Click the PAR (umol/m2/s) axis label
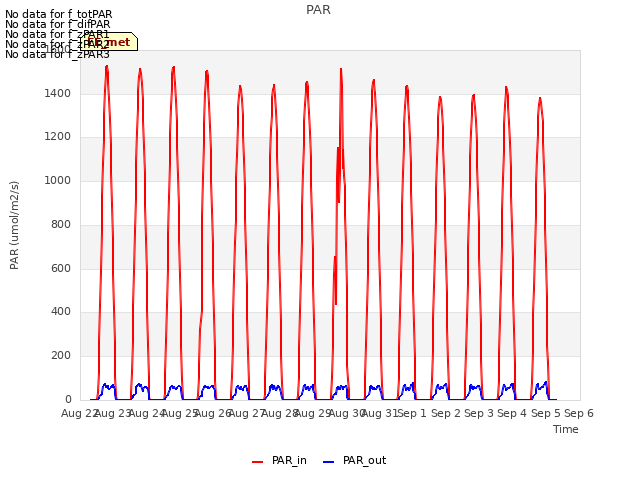This screenshot has width=640, height=480. click(x=14, y=225)
